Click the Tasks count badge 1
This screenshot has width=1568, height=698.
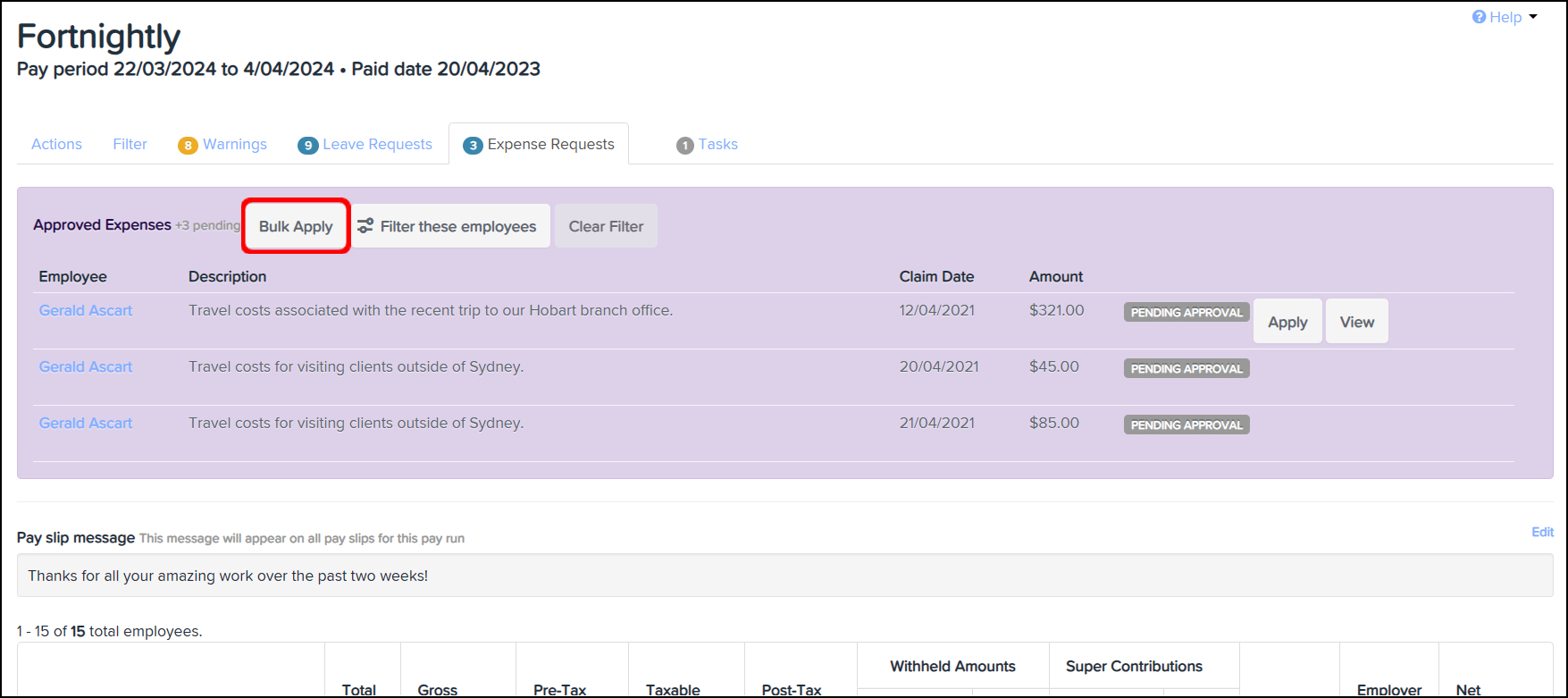click(684, 145)
